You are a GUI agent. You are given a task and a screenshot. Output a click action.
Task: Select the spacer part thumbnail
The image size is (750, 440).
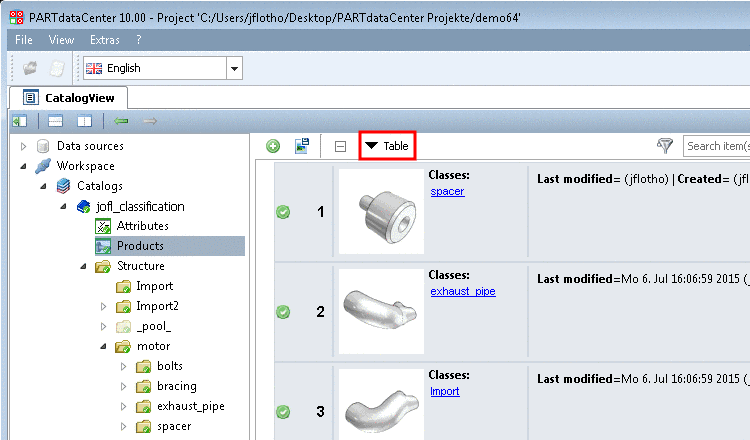pyautogui.click(x=381, y=209)
